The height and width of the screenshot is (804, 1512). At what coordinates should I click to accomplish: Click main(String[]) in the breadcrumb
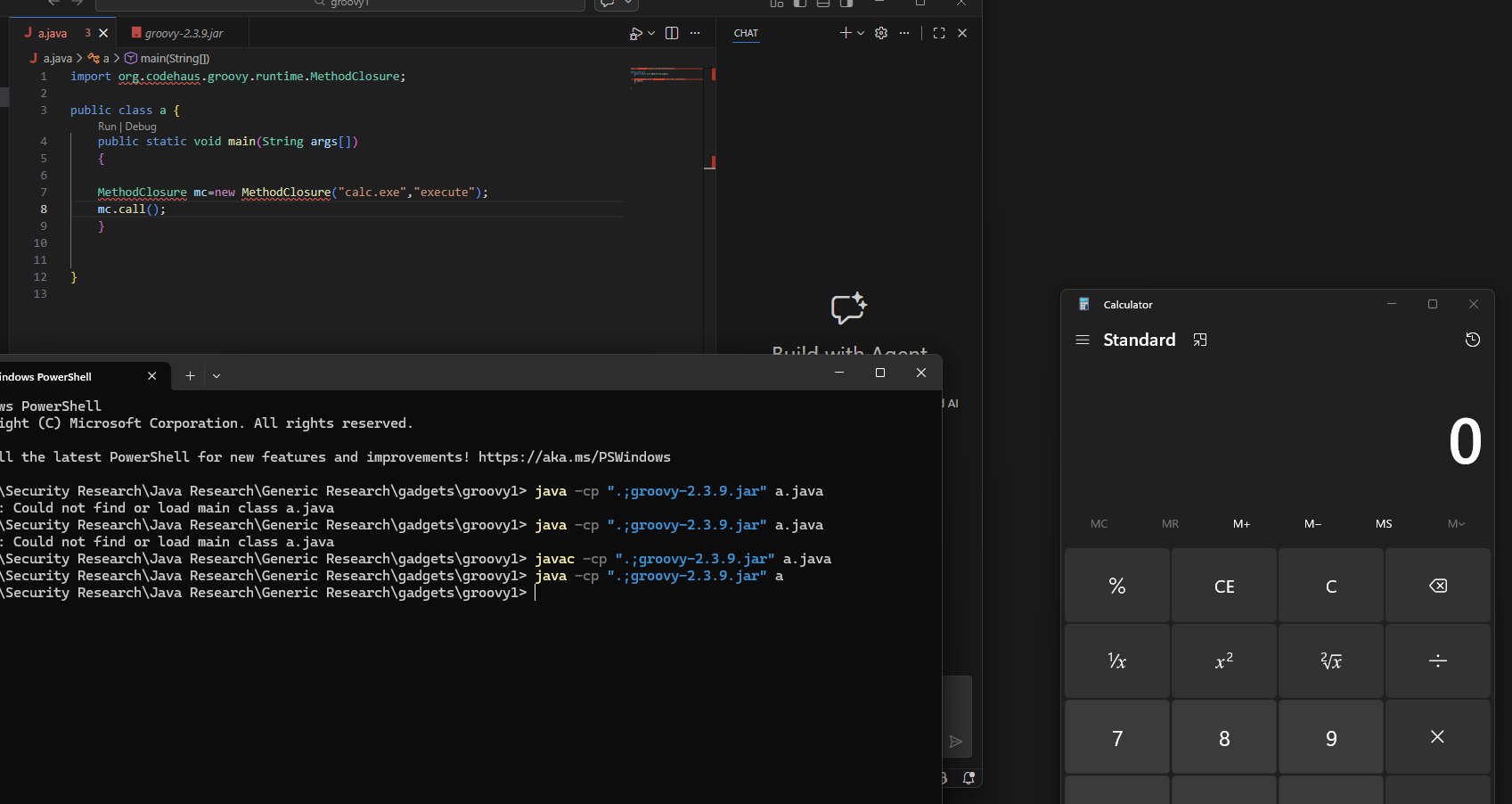[174, 58]
